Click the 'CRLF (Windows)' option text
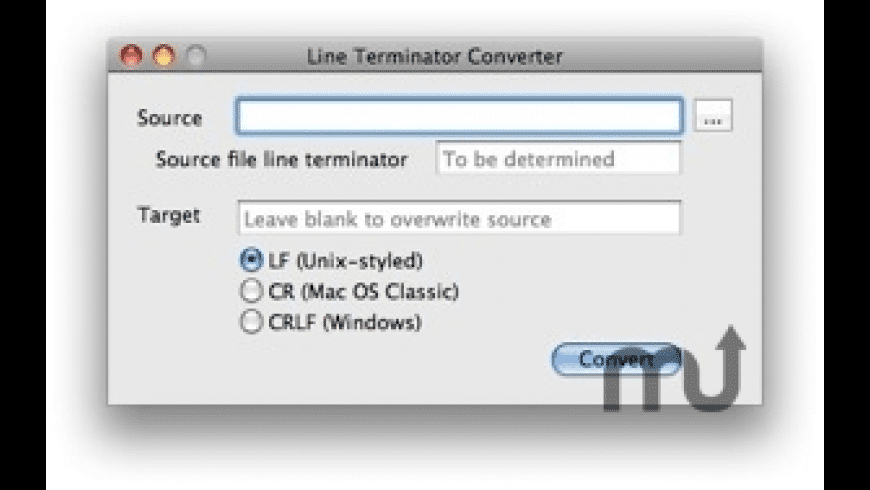Viewport: 870px width, 490px height. [x=344, y=322]
